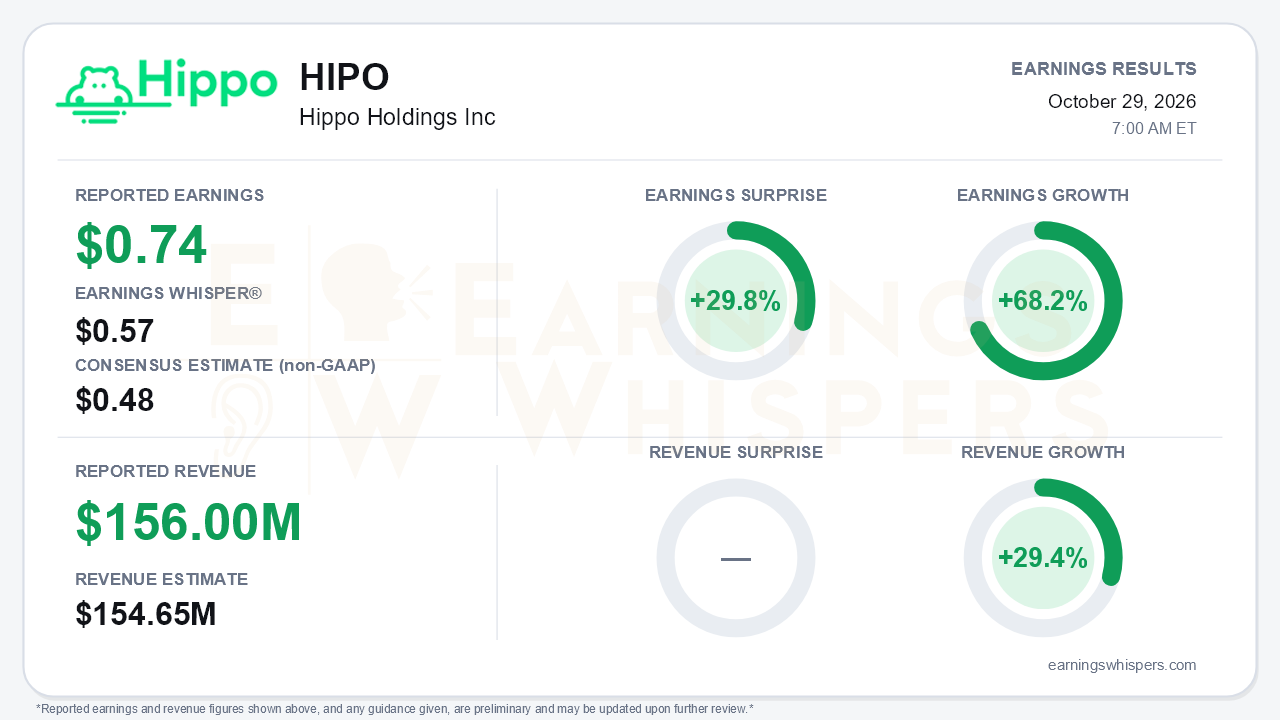Select the HIPO ticker symbol

click(x=344, y=78)
